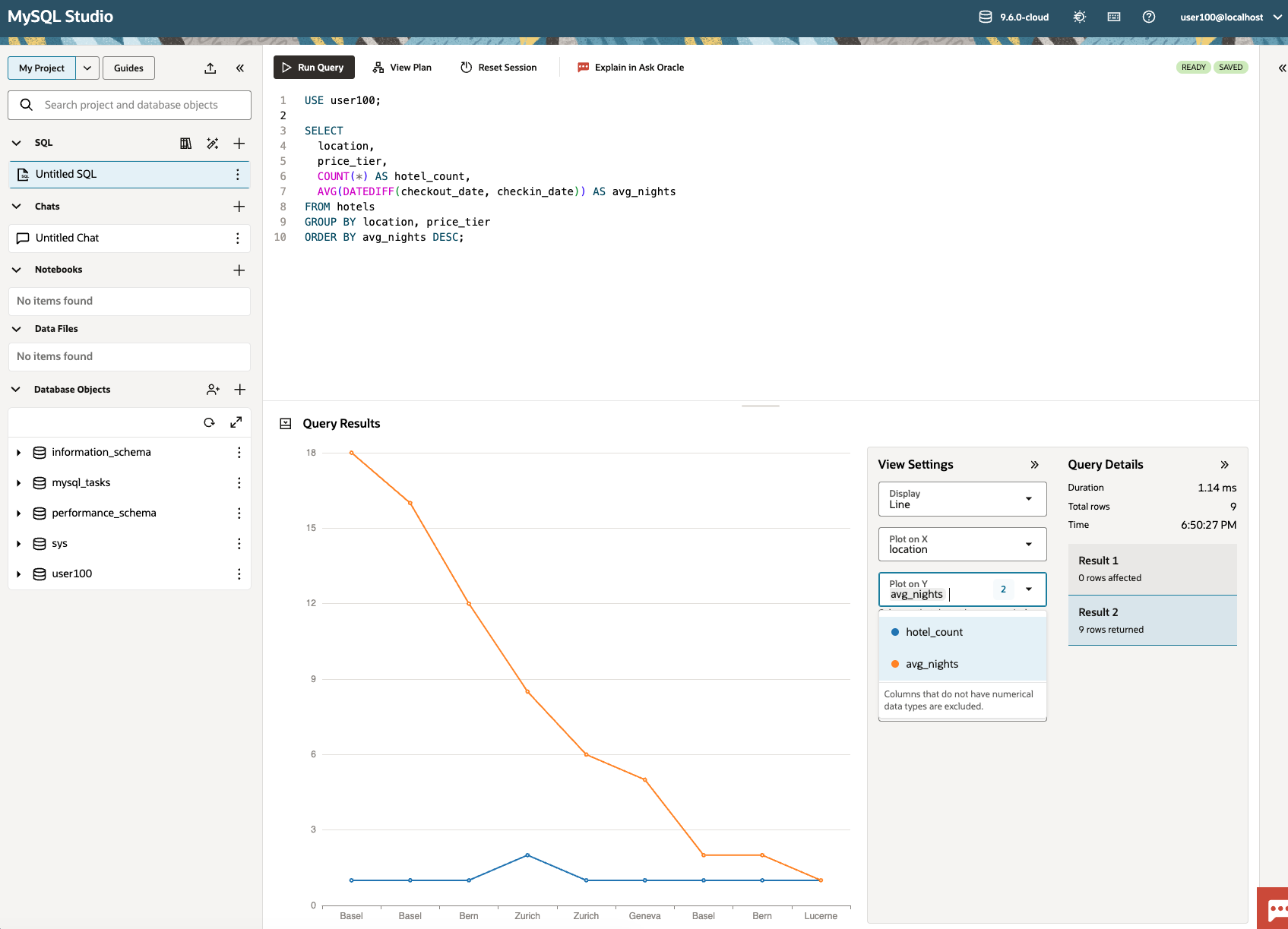Click the magic wand generate SQL icon
The width and height of the screenshot is (1288, 929).
point(213,143)
